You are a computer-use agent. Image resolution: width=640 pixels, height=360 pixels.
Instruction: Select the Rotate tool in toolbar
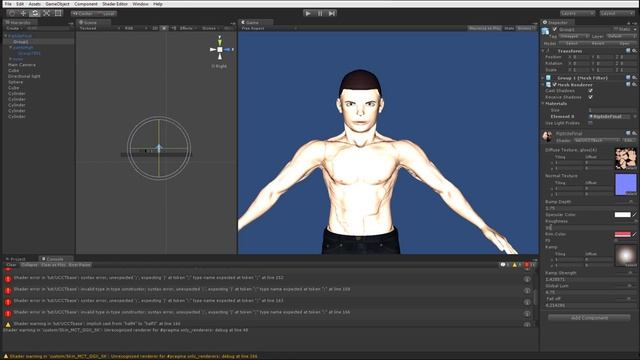pos(35,13)
